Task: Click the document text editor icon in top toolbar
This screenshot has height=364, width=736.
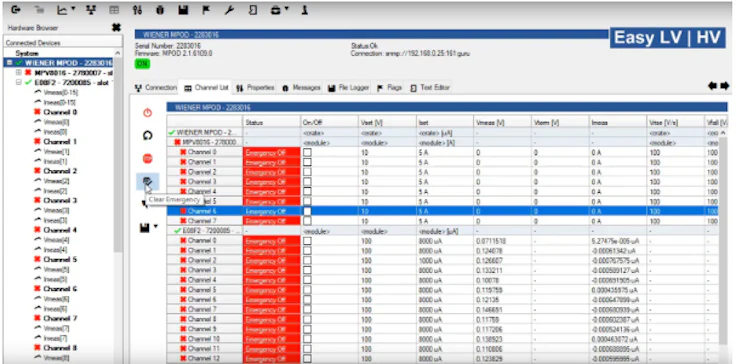Action: pos(253,10)
